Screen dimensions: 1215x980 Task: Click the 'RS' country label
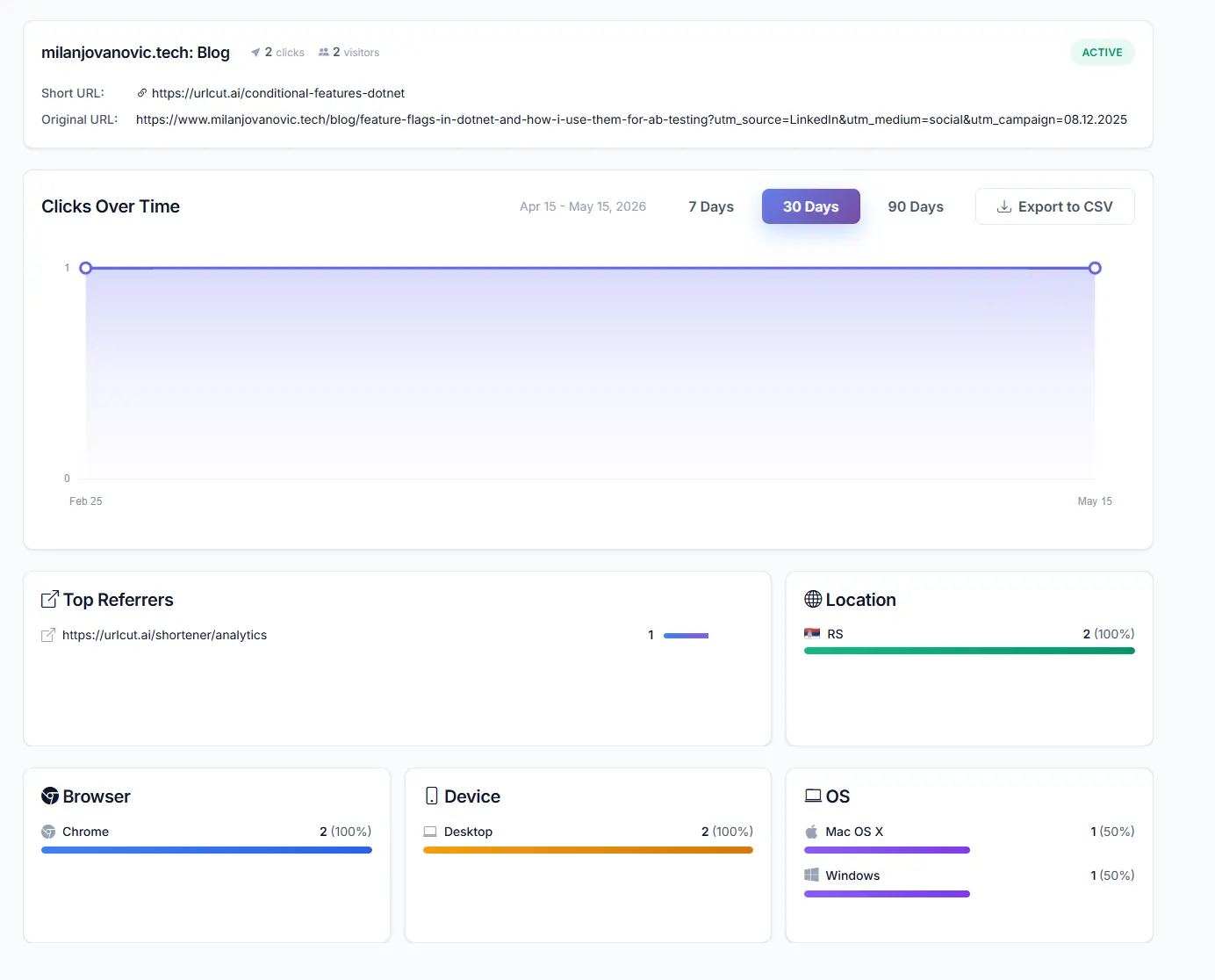tap(835, 634)
